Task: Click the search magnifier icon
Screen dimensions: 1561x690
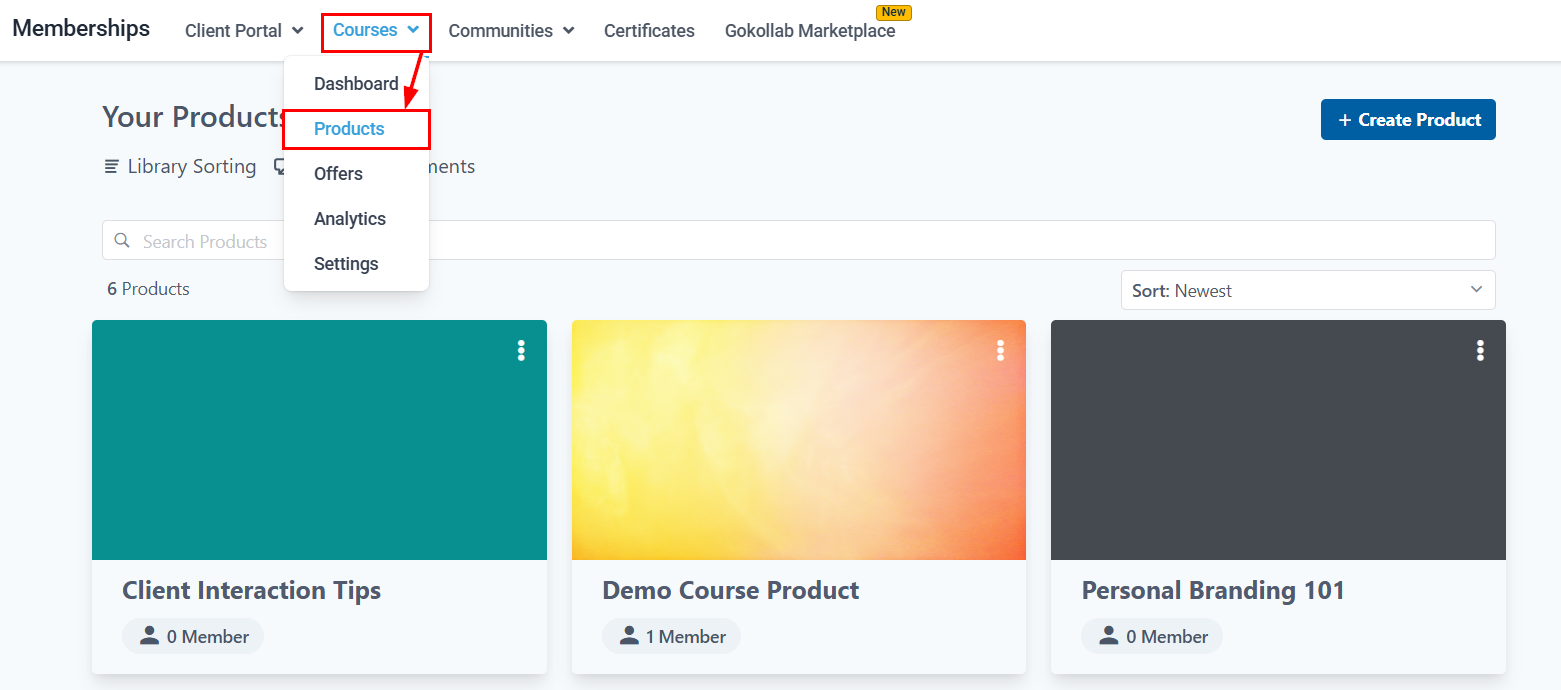Action: tap(122, 240)
